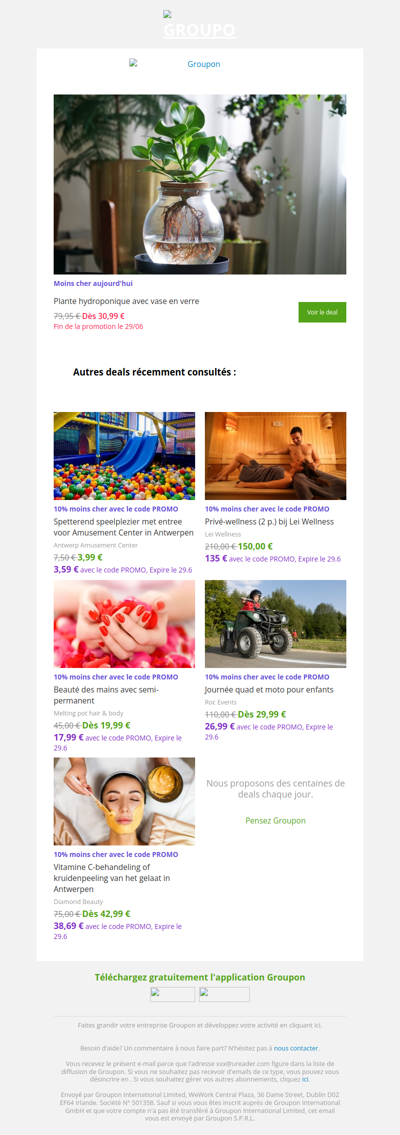This screenshot has height=1135, width=400.
Task: Click the second app store badge image
Action: (224, 994)
